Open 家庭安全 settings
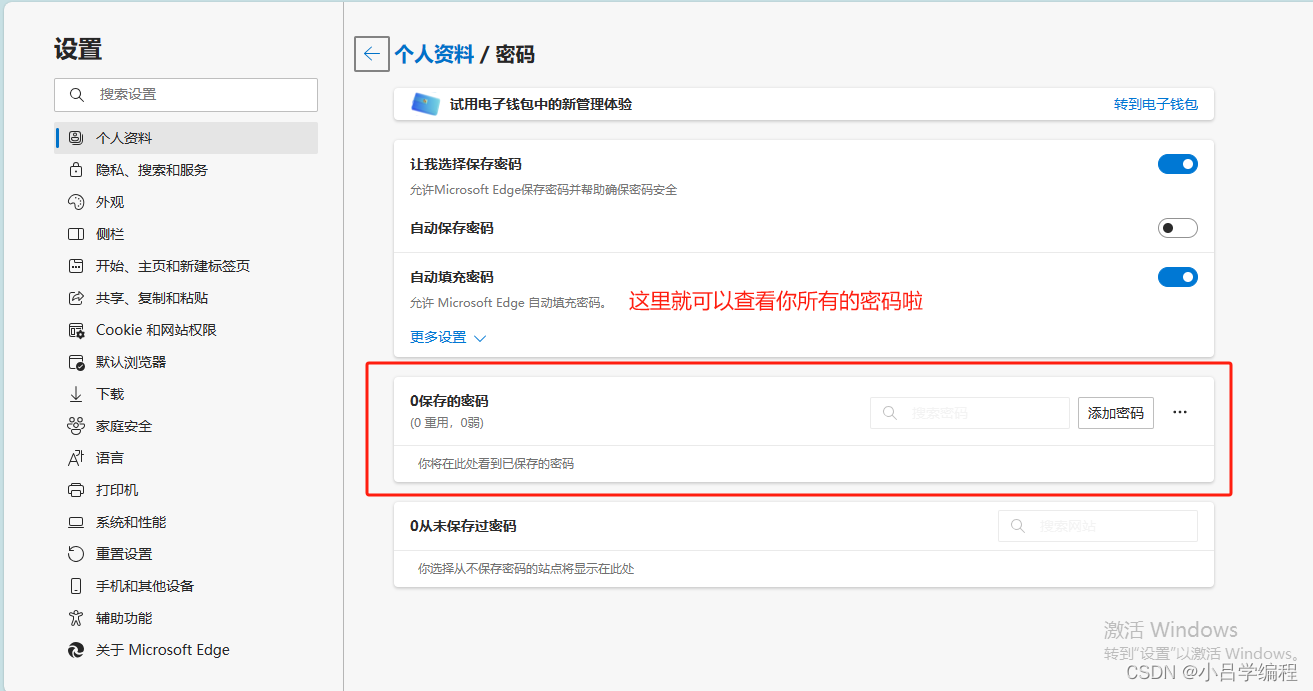Viewport: 1313px width, 691px height. (x=187, y=426)
